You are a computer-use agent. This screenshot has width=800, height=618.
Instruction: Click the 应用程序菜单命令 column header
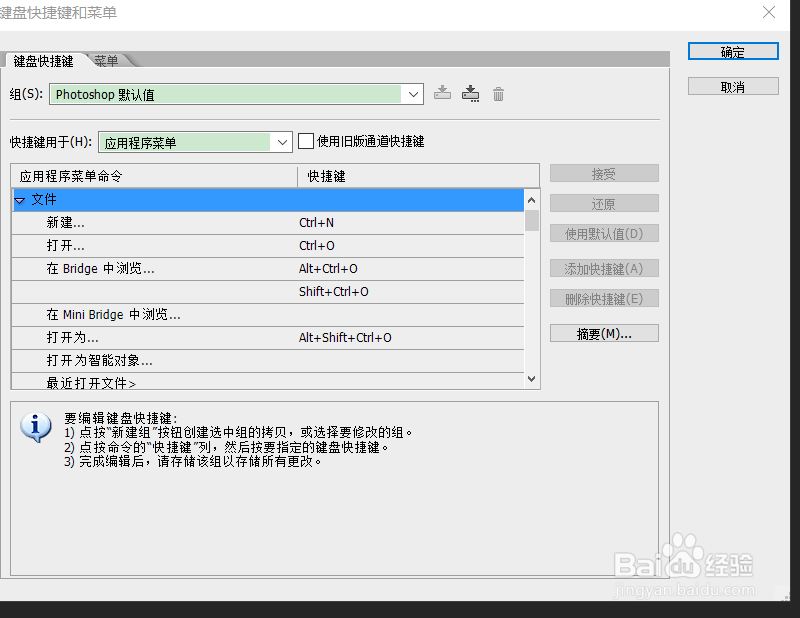[154, 176]
